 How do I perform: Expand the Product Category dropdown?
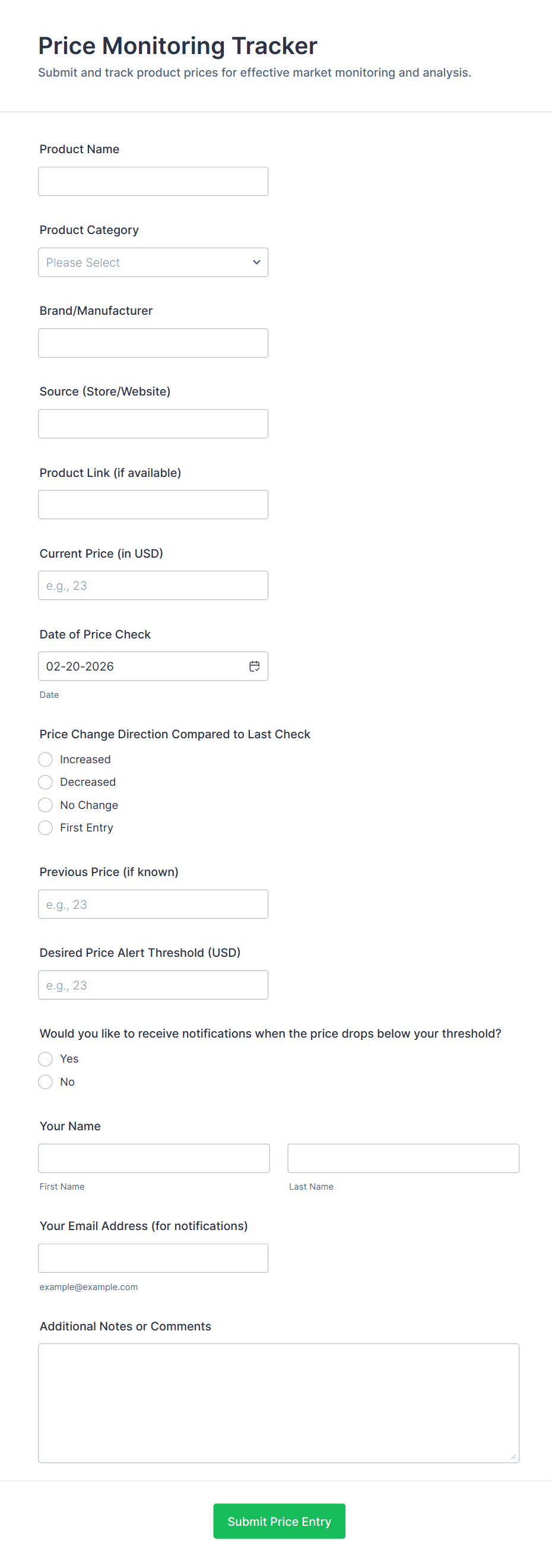click(153, 263)
